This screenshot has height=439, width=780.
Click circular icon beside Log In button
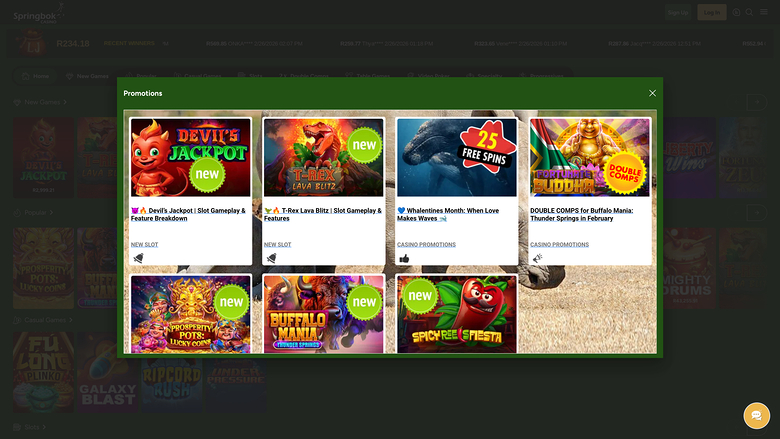coord(736,12)
